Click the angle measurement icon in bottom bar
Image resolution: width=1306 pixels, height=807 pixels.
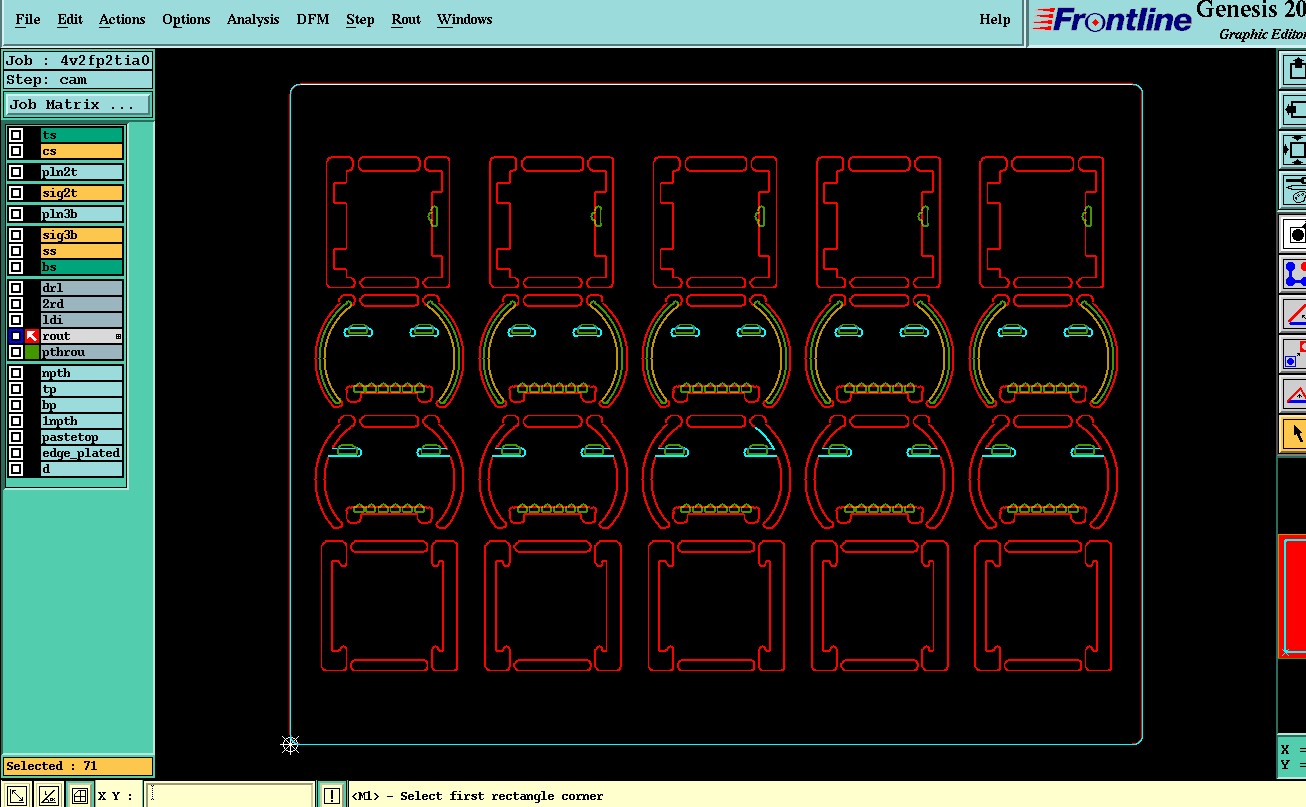(x=48, y=796)
